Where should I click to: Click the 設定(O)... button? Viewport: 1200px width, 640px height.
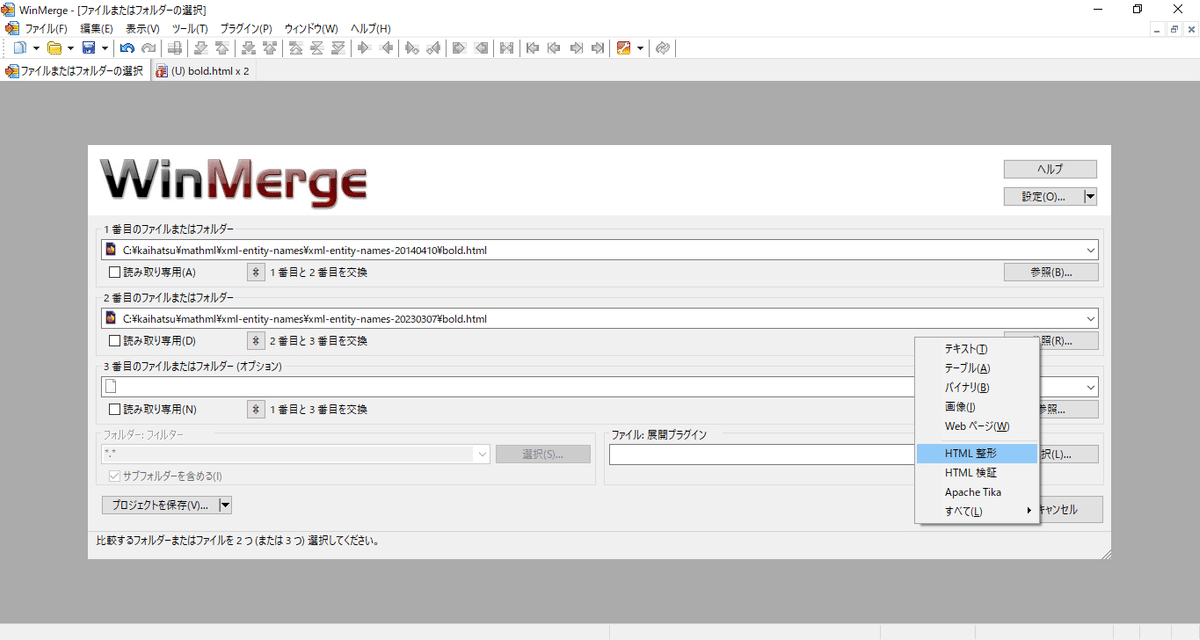click(1043, 197)
